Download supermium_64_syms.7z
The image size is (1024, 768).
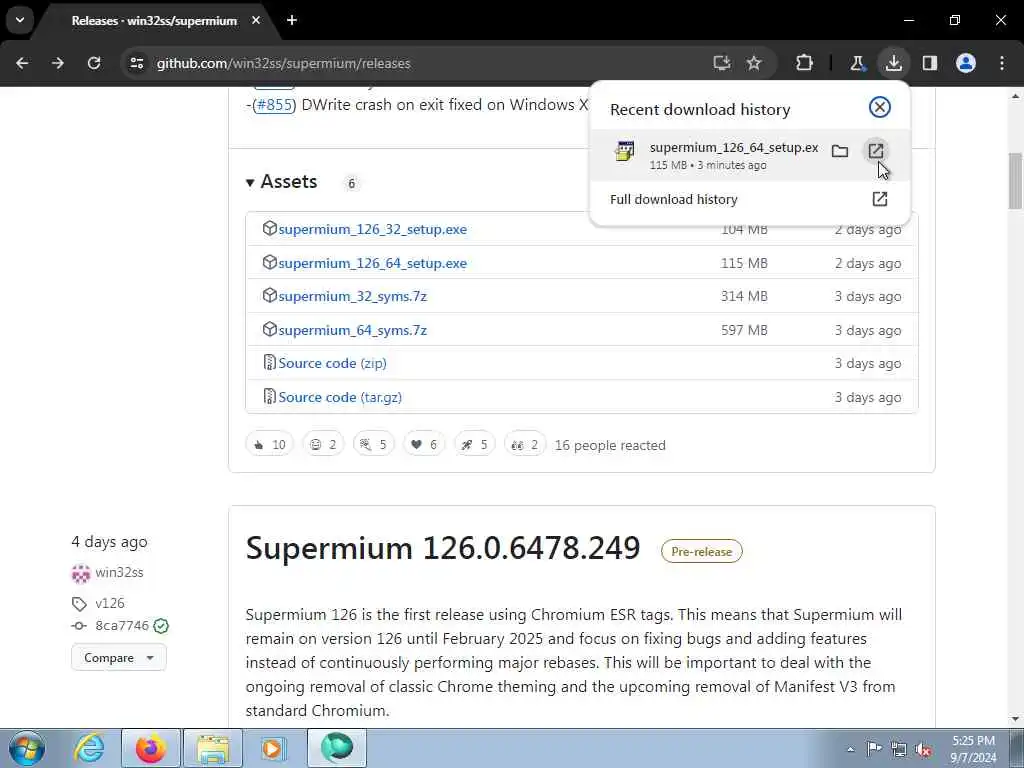click(353, 330)
